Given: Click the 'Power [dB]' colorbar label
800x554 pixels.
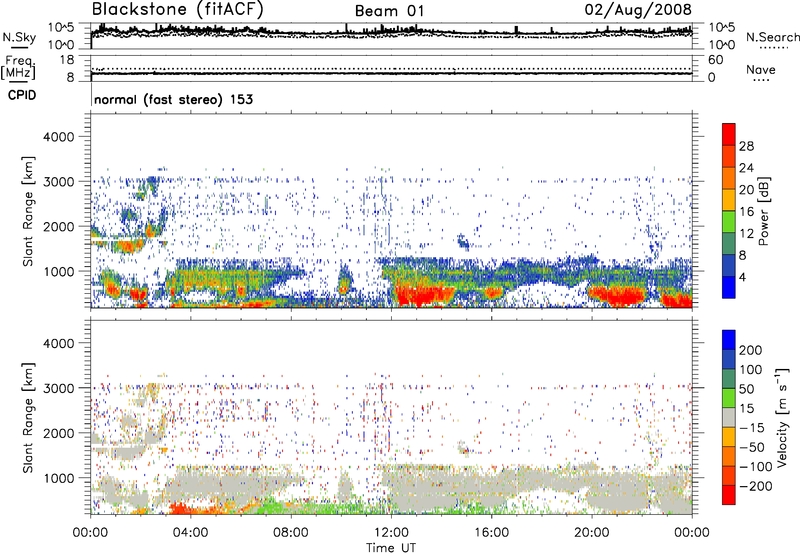Looking at the screenshot, I should click(763, 211).
